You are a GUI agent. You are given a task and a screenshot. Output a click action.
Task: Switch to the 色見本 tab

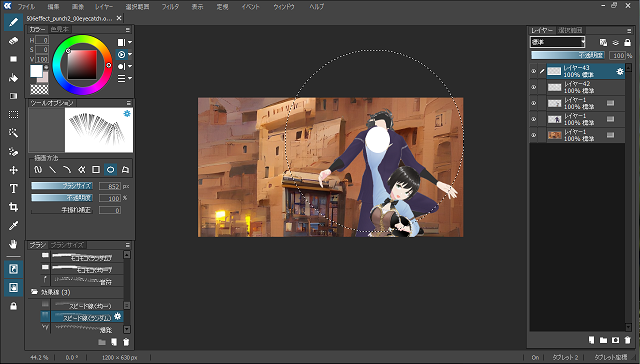tap(60, 29)
